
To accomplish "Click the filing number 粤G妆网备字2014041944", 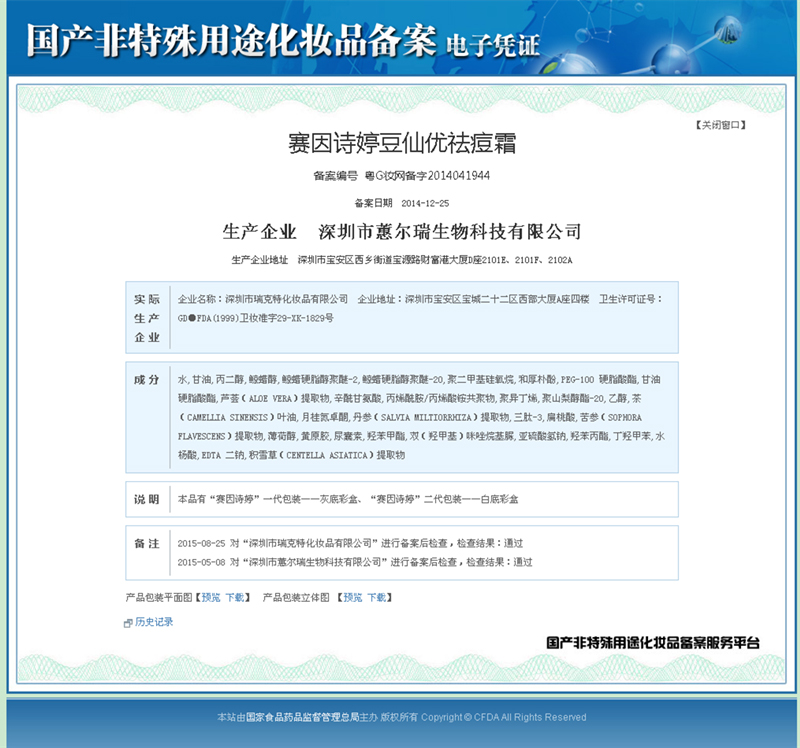I will [x=427, y=176].
